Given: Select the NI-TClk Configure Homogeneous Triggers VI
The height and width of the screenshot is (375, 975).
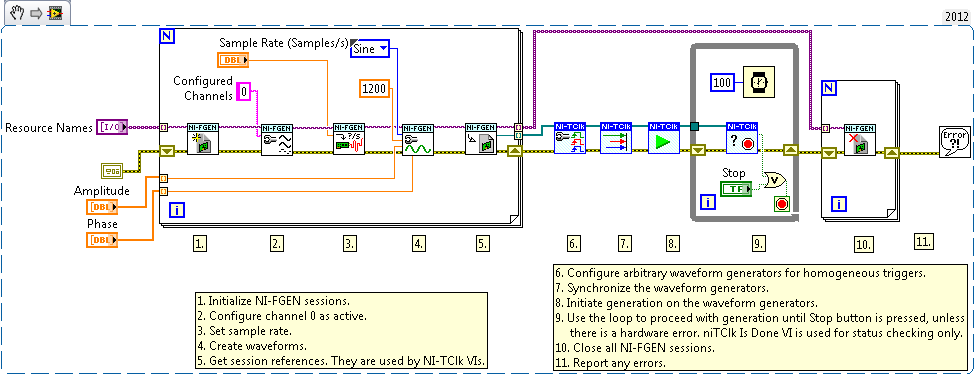Looking at the screenshot, I should [570, 139].
